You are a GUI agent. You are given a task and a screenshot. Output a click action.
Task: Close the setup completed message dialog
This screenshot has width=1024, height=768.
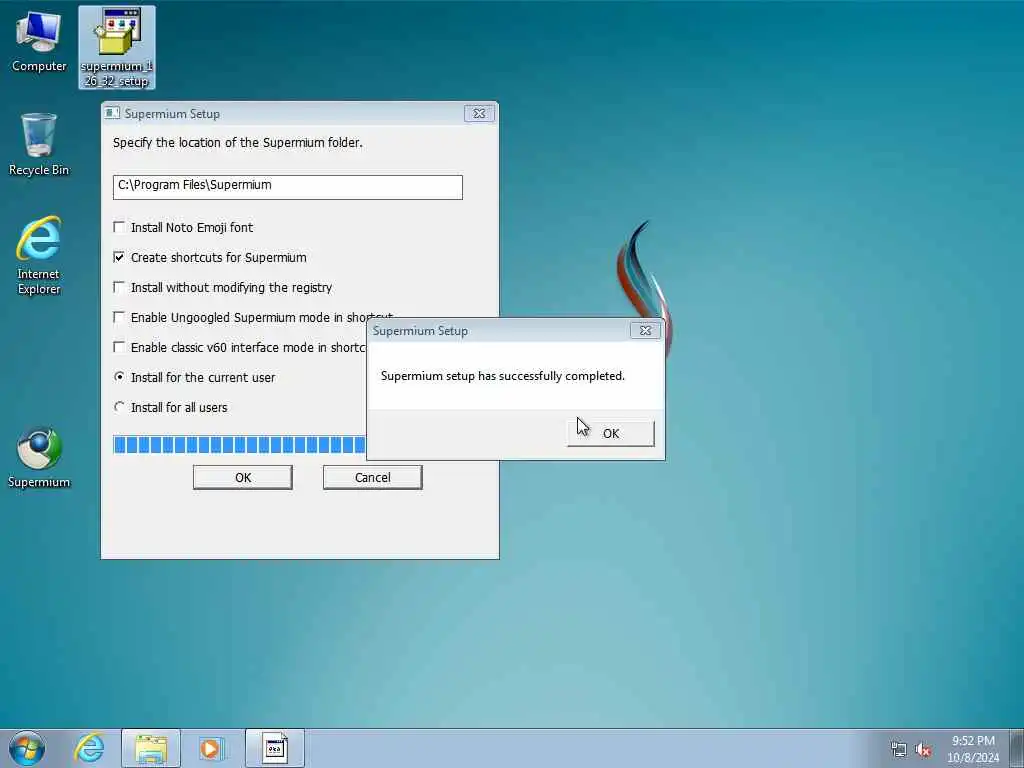coord(645,330)
